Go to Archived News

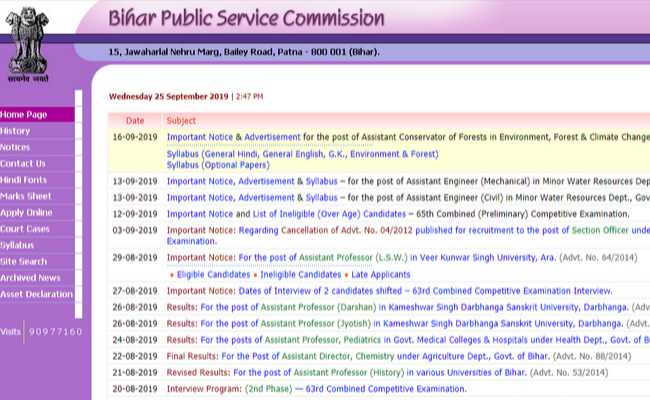[x=31, y=278]
